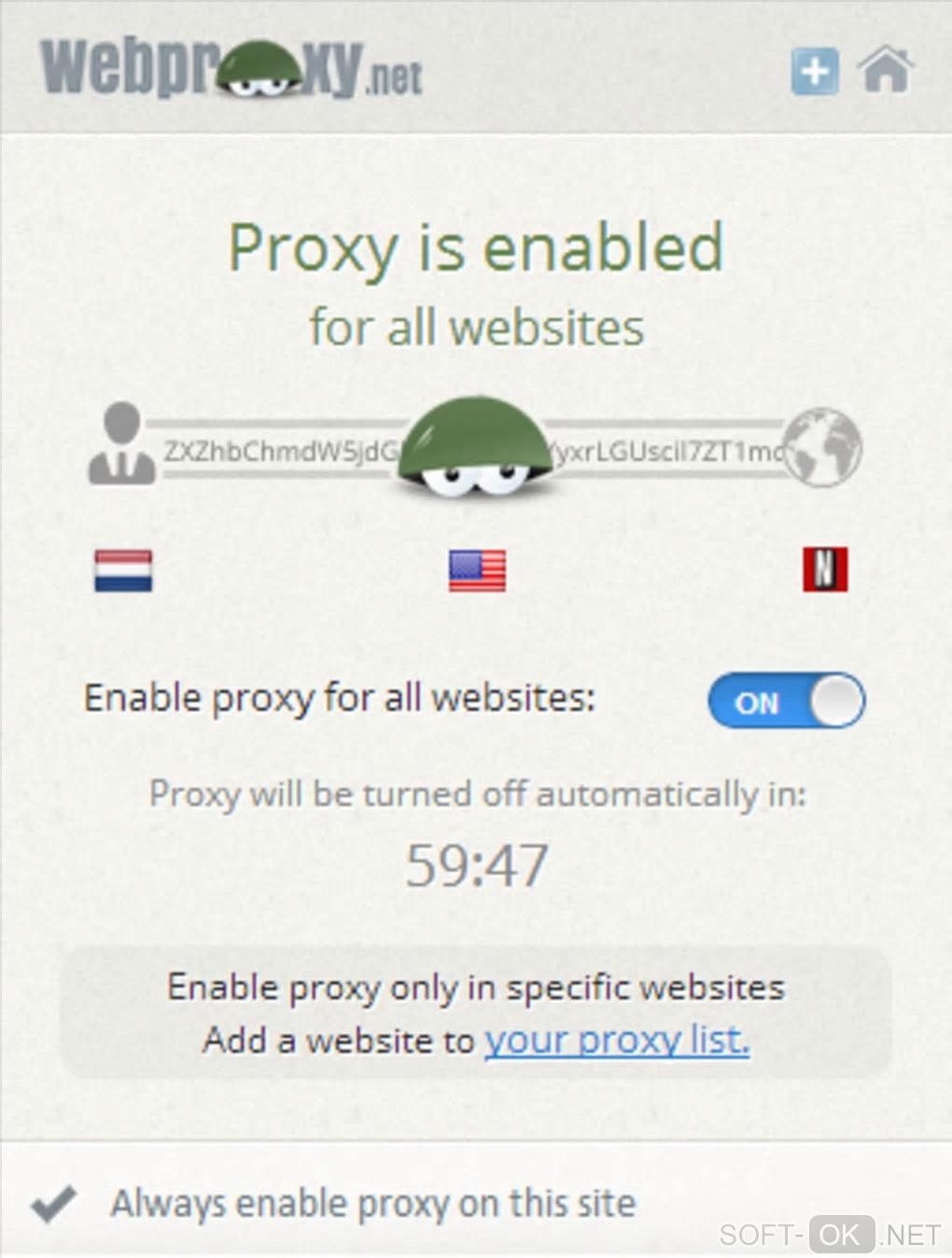Click the blue plus add icon

(x=815, y=72)
